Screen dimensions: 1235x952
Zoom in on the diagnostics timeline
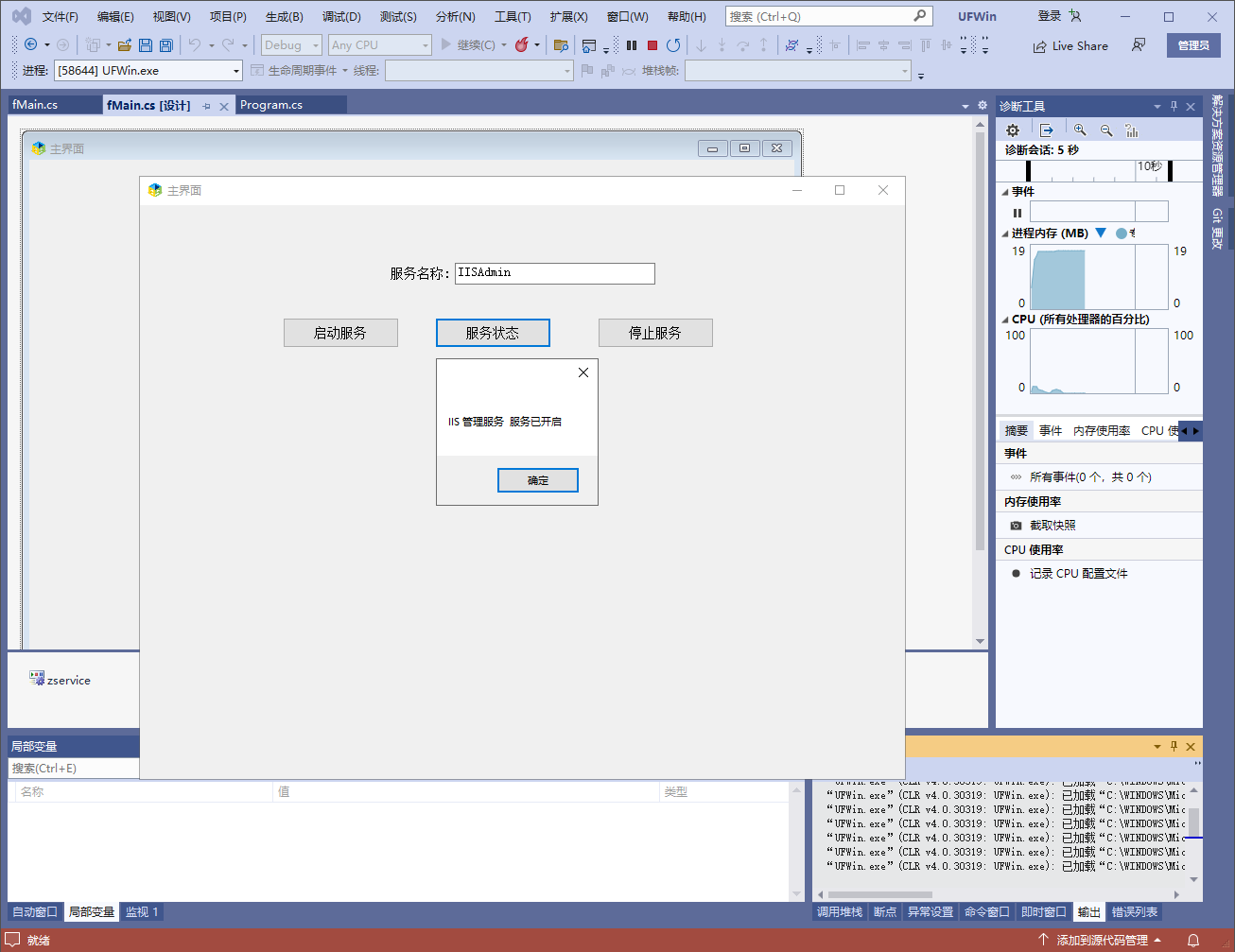(x=1080, y=130)
